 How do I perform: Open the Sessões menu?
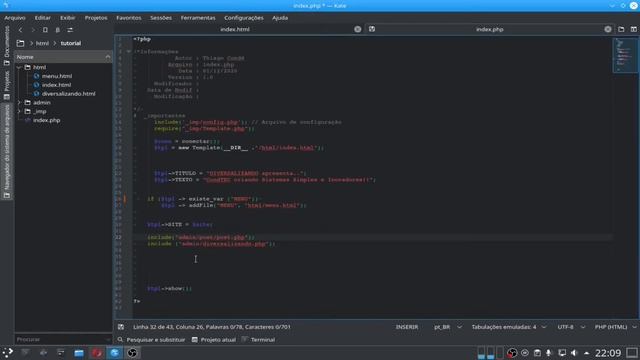click(x=161, y=18)
